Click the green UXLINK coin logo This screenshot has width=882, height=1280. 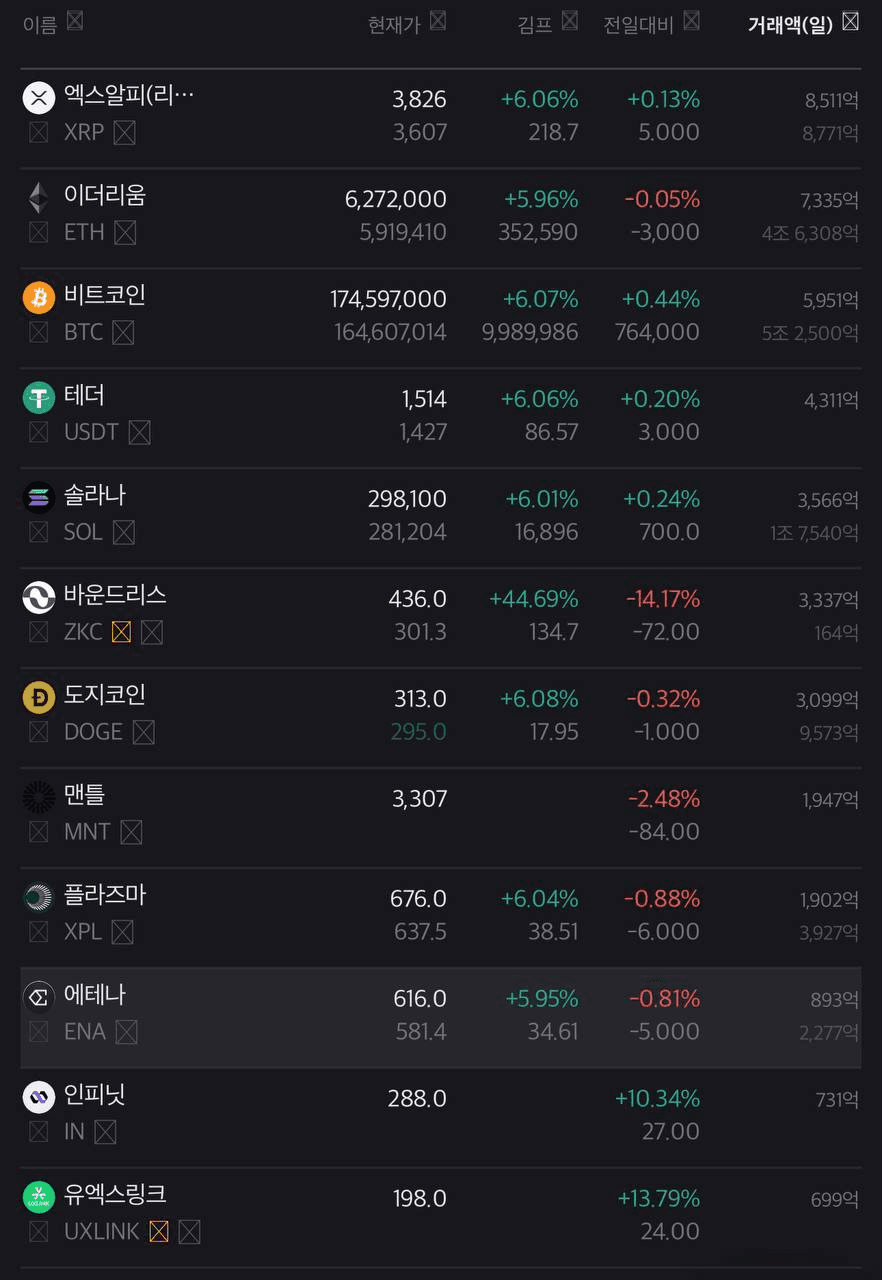click(x=39, y=1197)
